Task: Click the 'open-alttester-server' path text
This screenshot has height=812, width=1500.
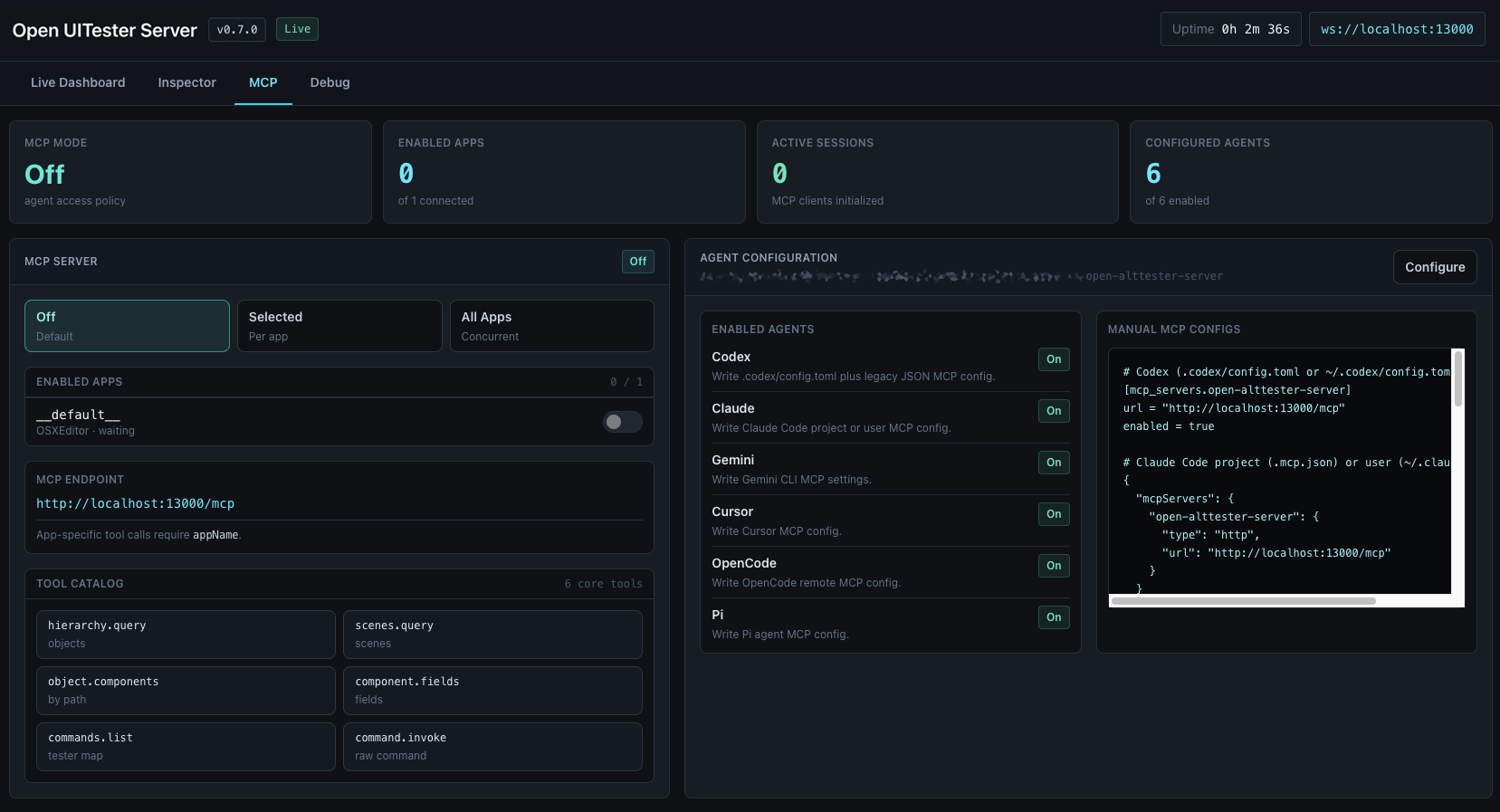Action: (x=1154, y=276)
